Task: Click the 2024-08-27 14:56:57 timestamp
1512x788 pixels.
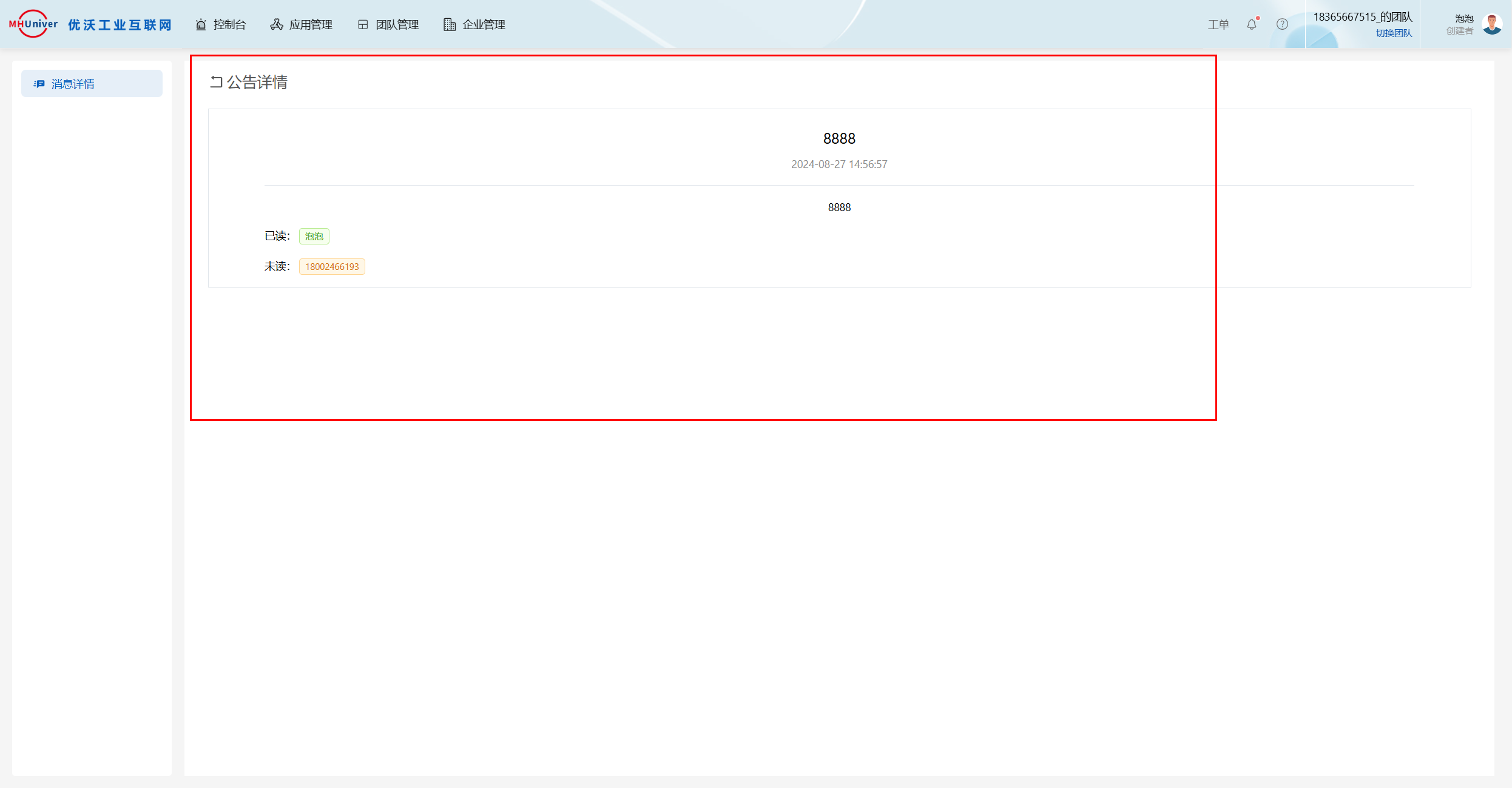Action: 839,164
